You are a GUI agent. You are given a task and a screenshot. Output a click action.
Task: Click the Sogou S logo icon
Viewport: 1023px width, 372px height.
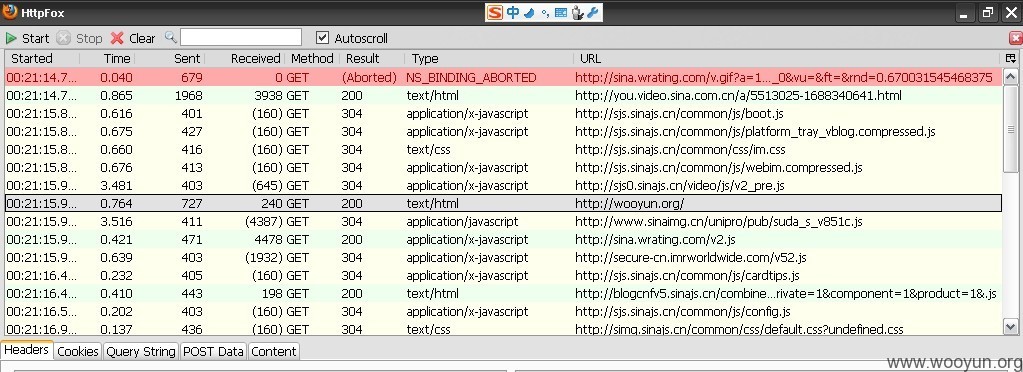click(496, 12)
